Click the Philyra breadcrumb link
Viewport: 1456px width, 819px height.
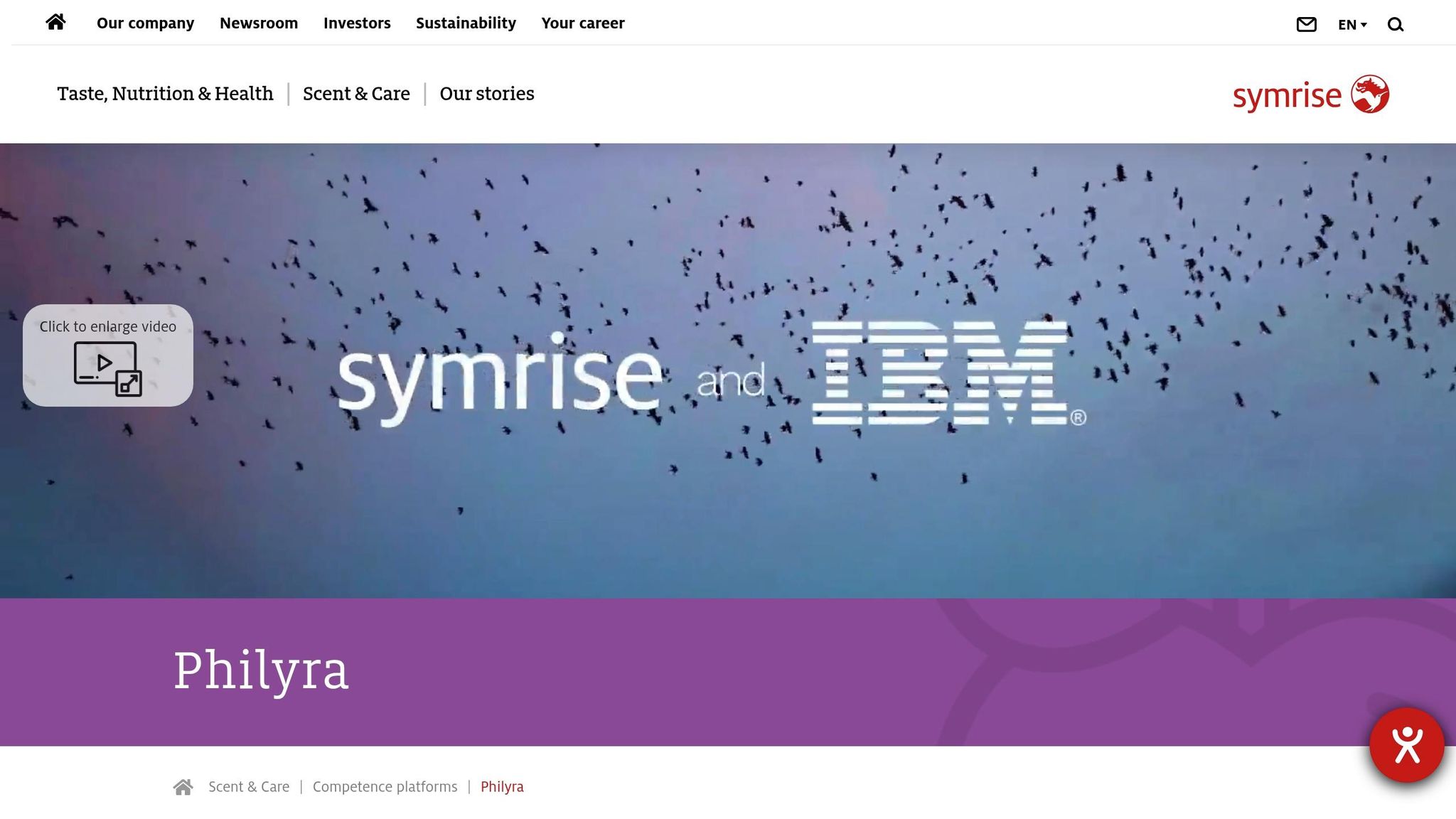[x=502, y=787]
